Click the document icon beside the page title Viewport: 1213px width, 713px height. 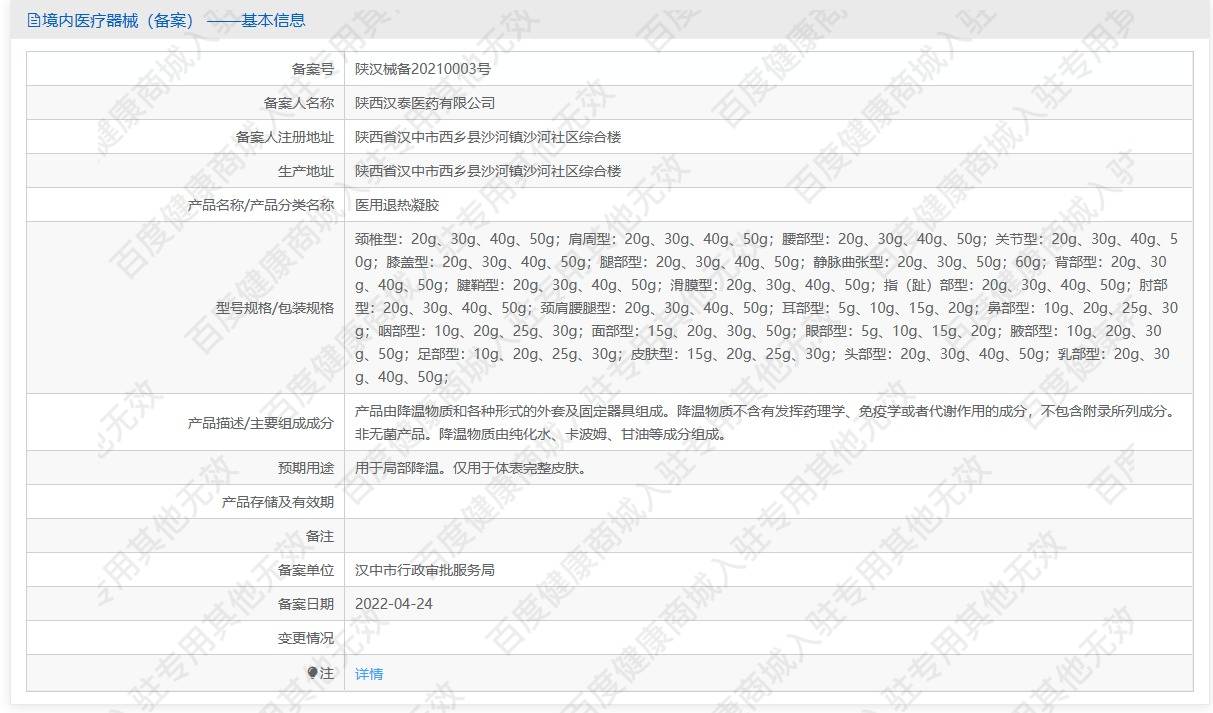[34, 20]
